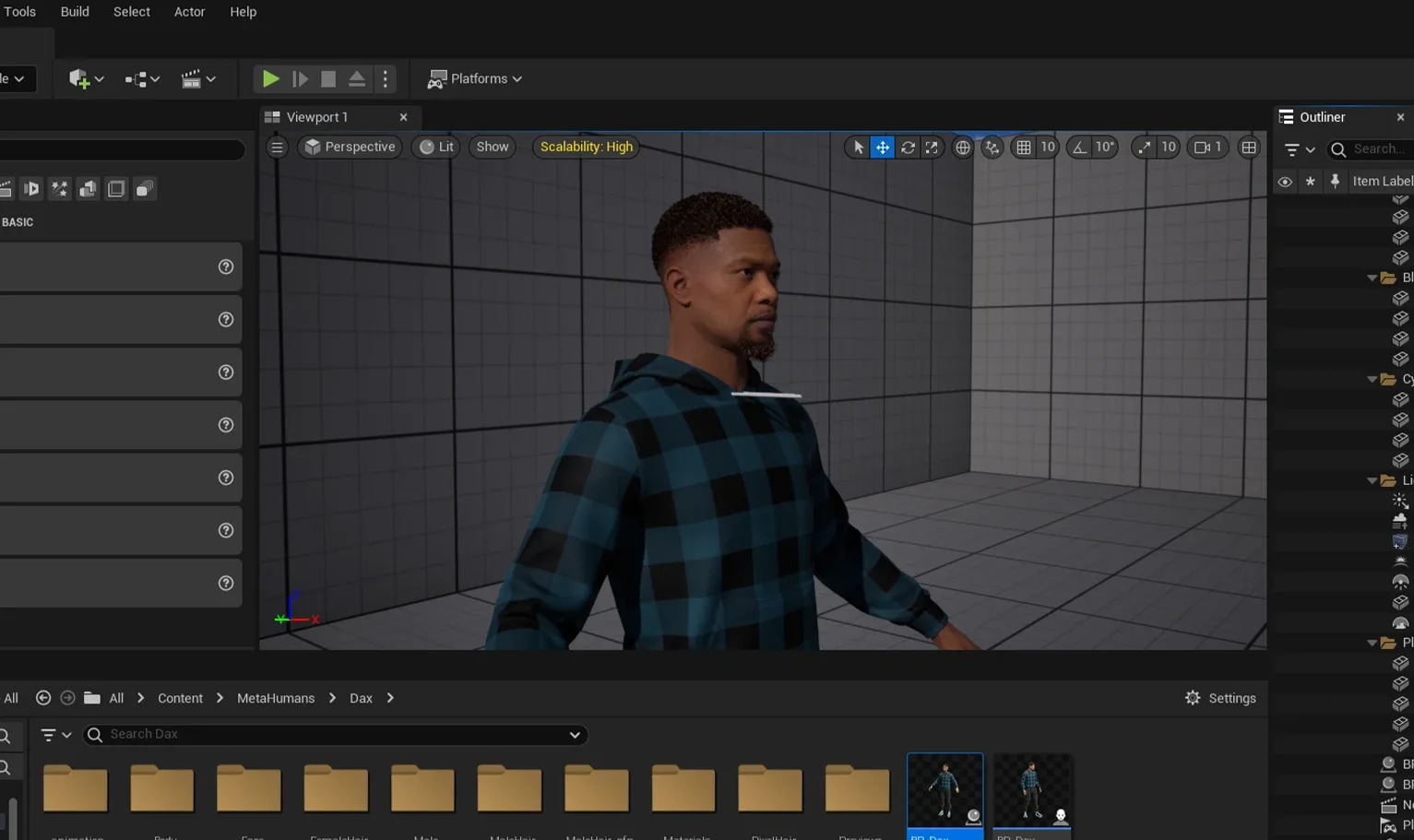Select Geometry category in Place Actors
The width and height of the screenshot is (1414, 840).
[x=88, y=189]
